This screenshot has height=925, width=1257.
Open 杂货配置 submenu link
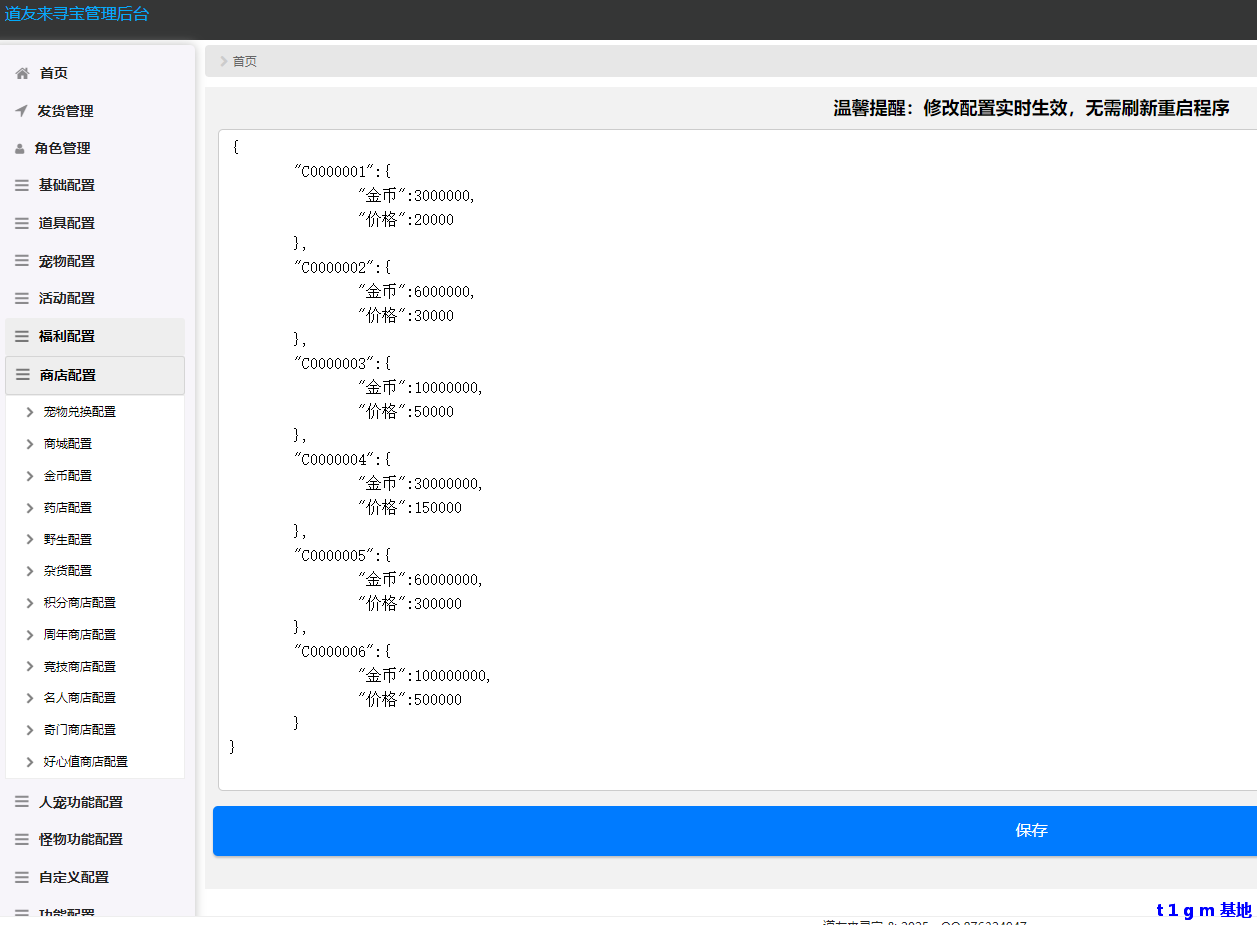pyautogui.click(x=68, y=571)
